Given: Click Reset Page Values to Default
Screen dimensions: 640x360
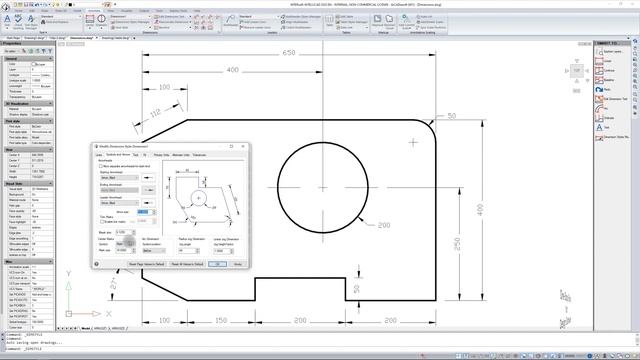Looking at the screenshot, I should coord(147,264).
